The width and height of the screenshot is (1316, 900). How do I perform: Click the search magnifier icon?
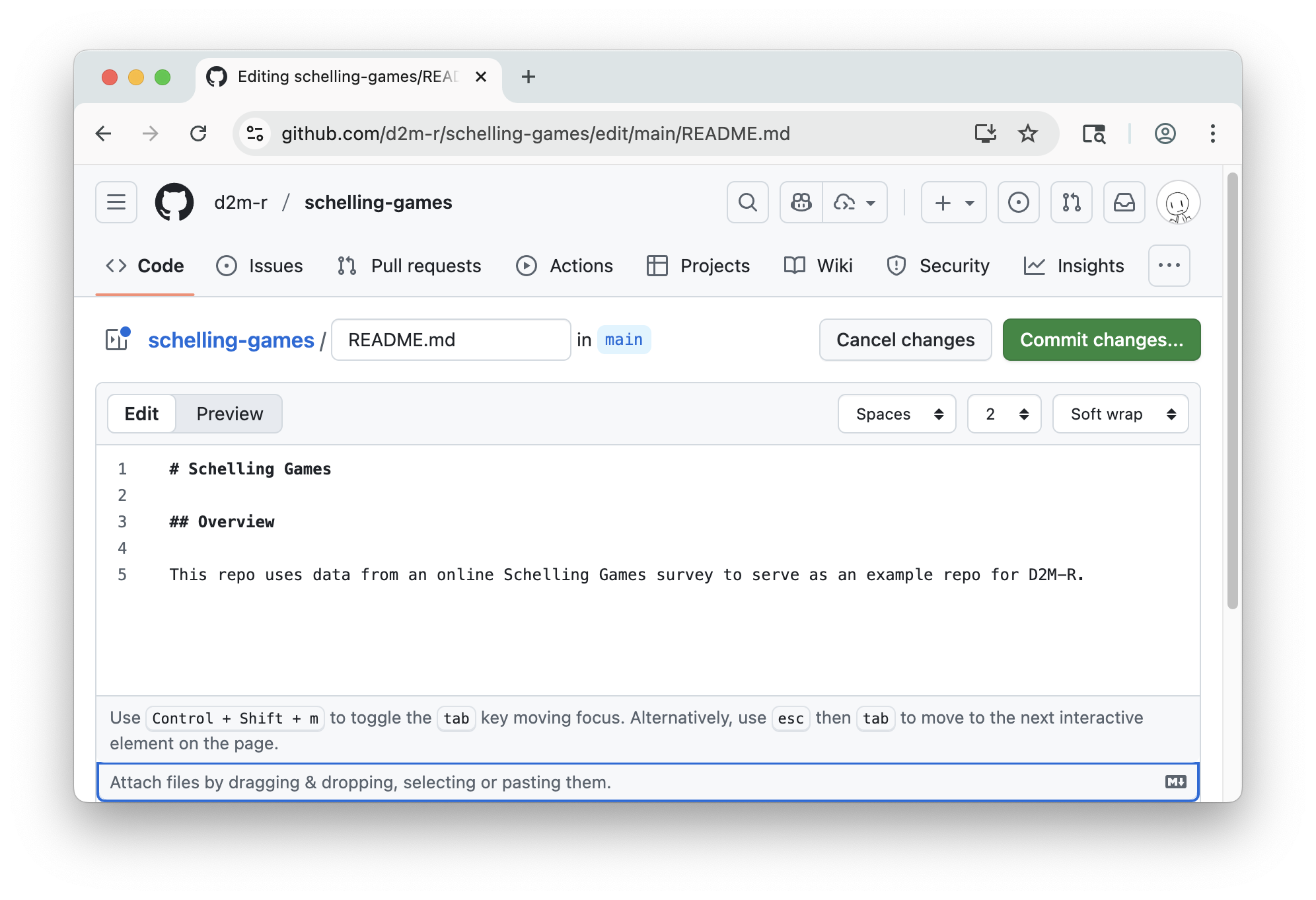[x=747, y=202]
